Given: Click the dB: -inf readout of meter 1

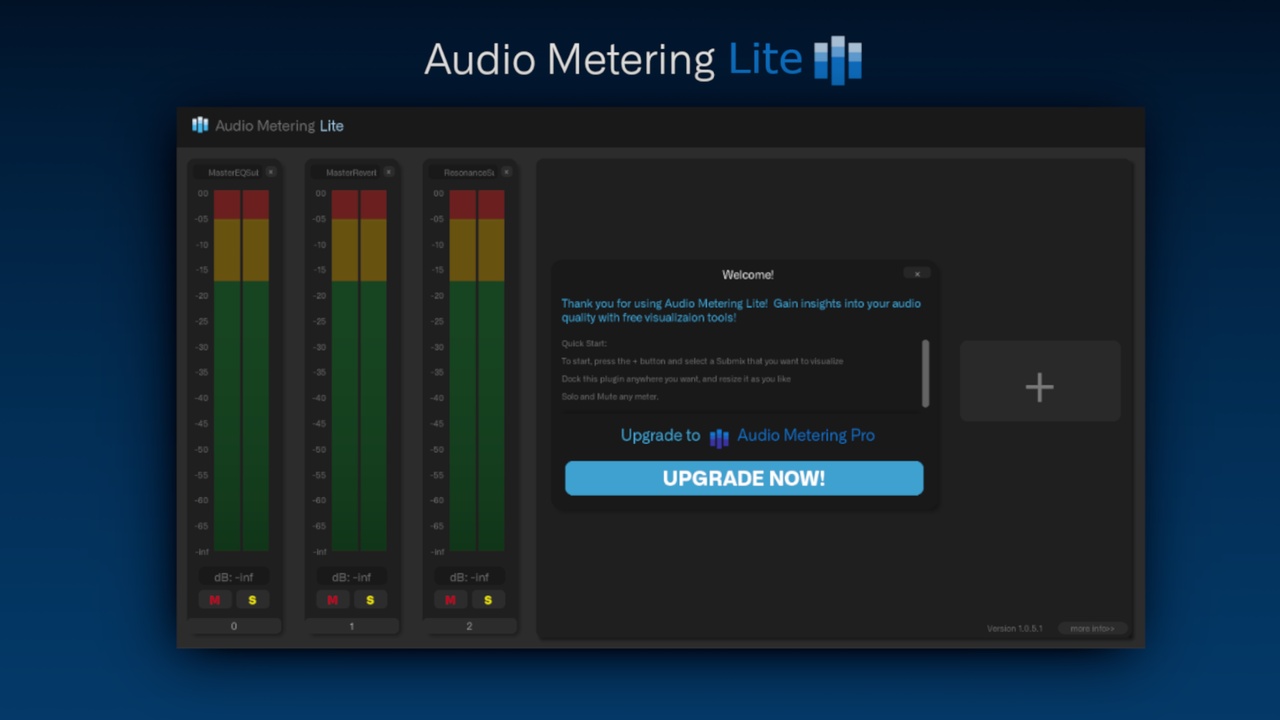Looking at the screenshot, I should click(352, 577).
